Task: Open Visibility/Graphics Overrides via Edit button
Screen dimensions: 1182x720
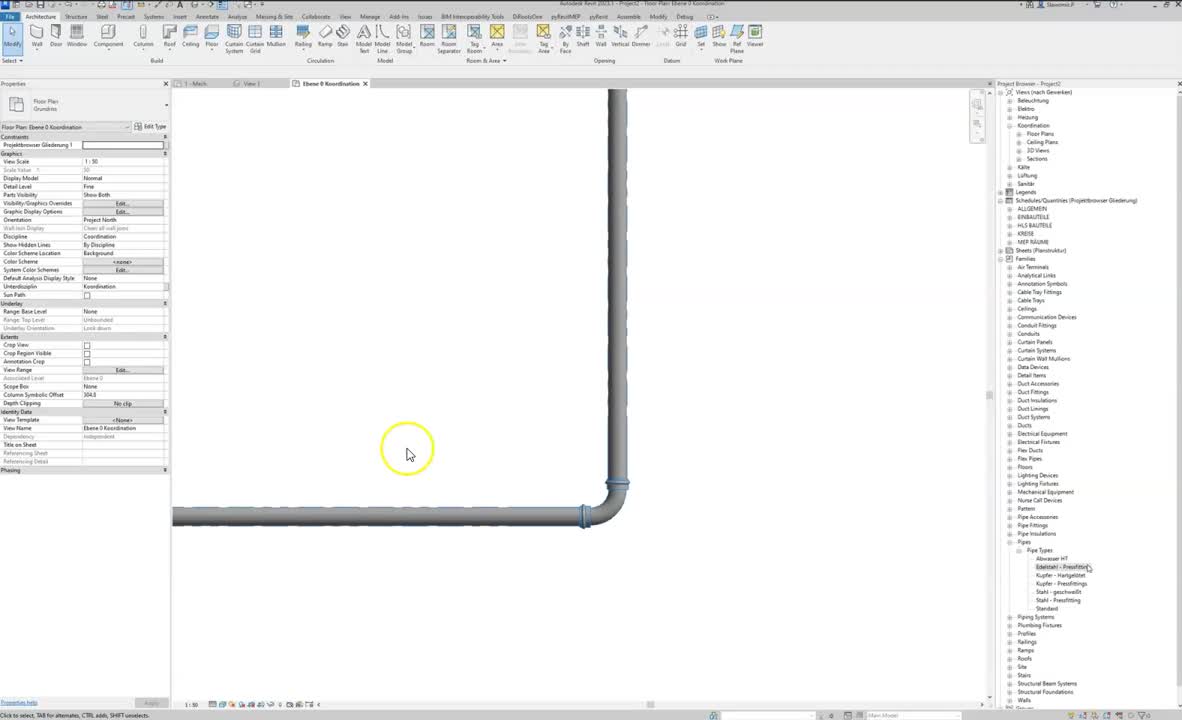Action: (122, 203)
